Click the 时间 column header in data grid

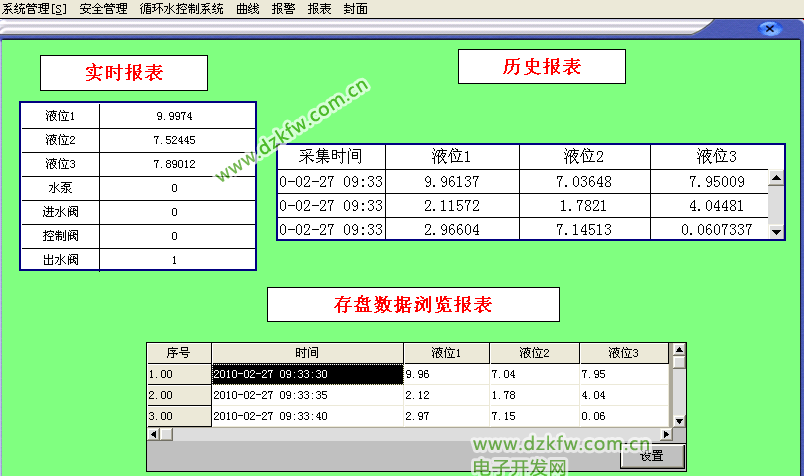(x=307, y=353)
